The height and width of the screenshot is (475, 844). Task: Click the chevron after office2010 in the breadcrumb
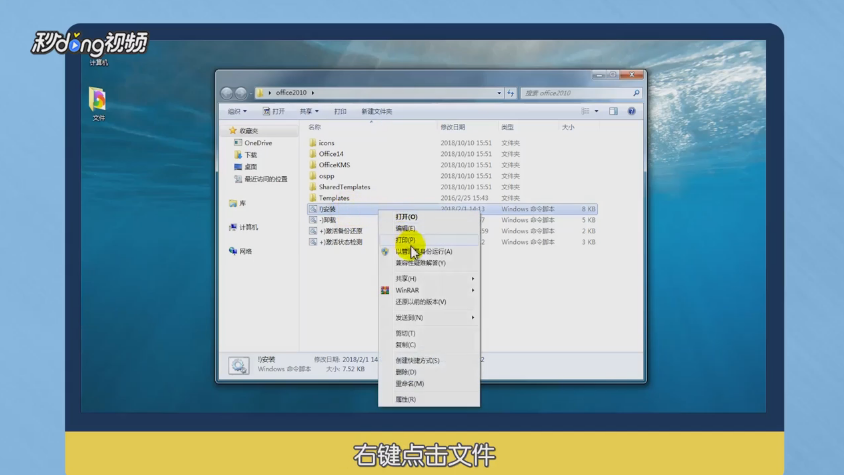coord(313,93)
